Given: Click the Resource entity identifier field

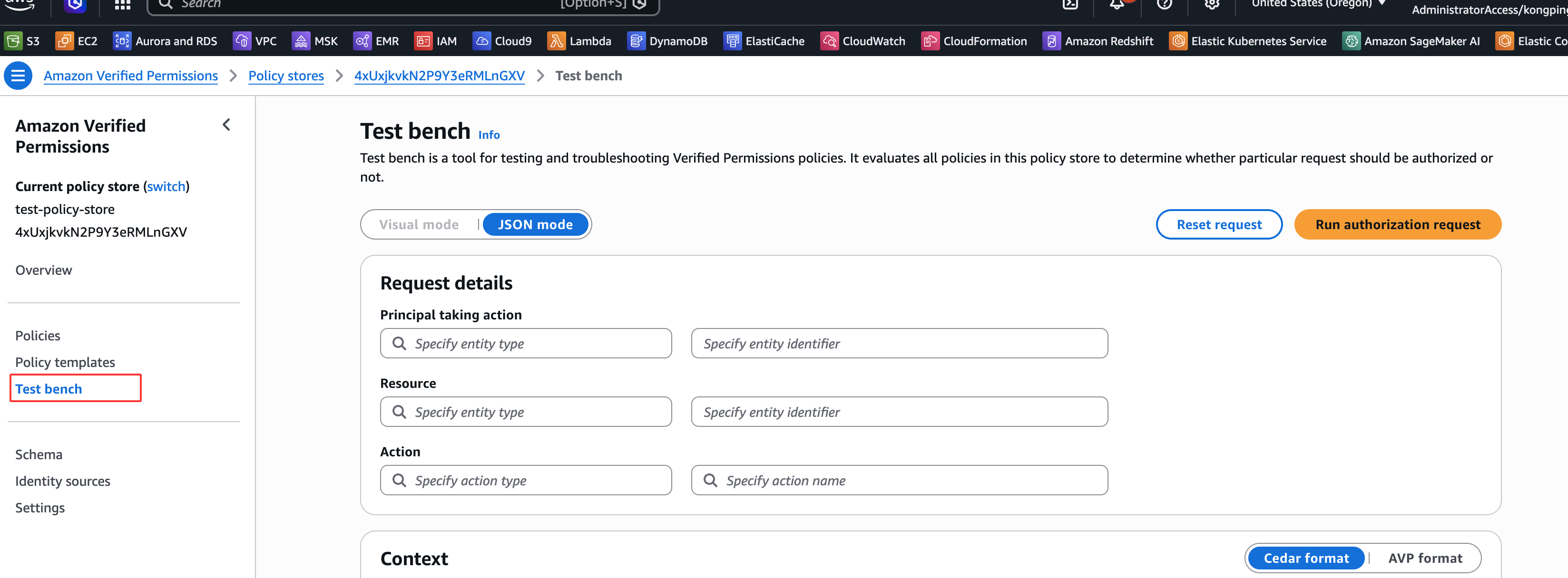Looking at the screenshot, I should [x=899, y=412].
